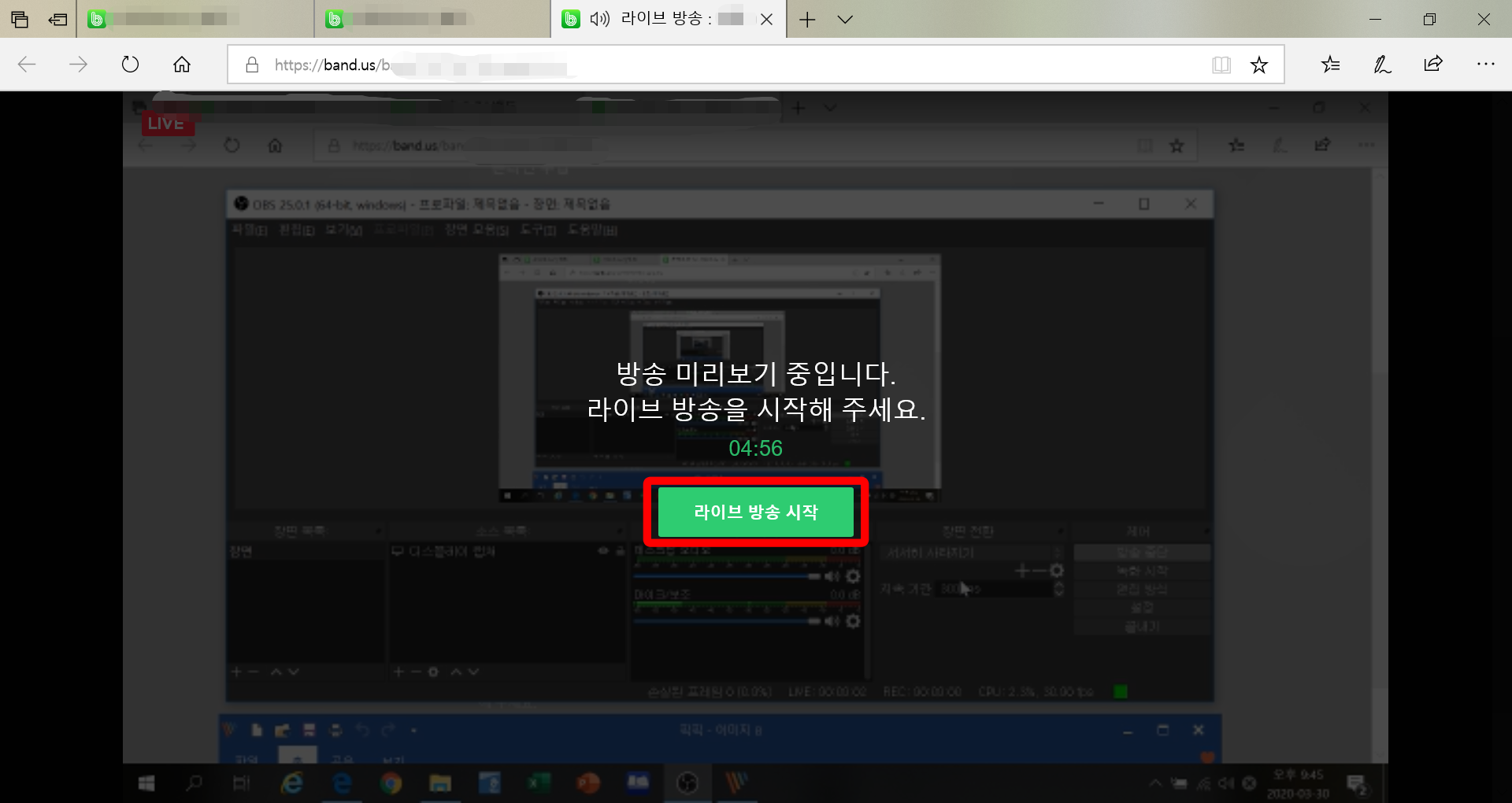Switch to the first Band tab

(x=195, y=19)
